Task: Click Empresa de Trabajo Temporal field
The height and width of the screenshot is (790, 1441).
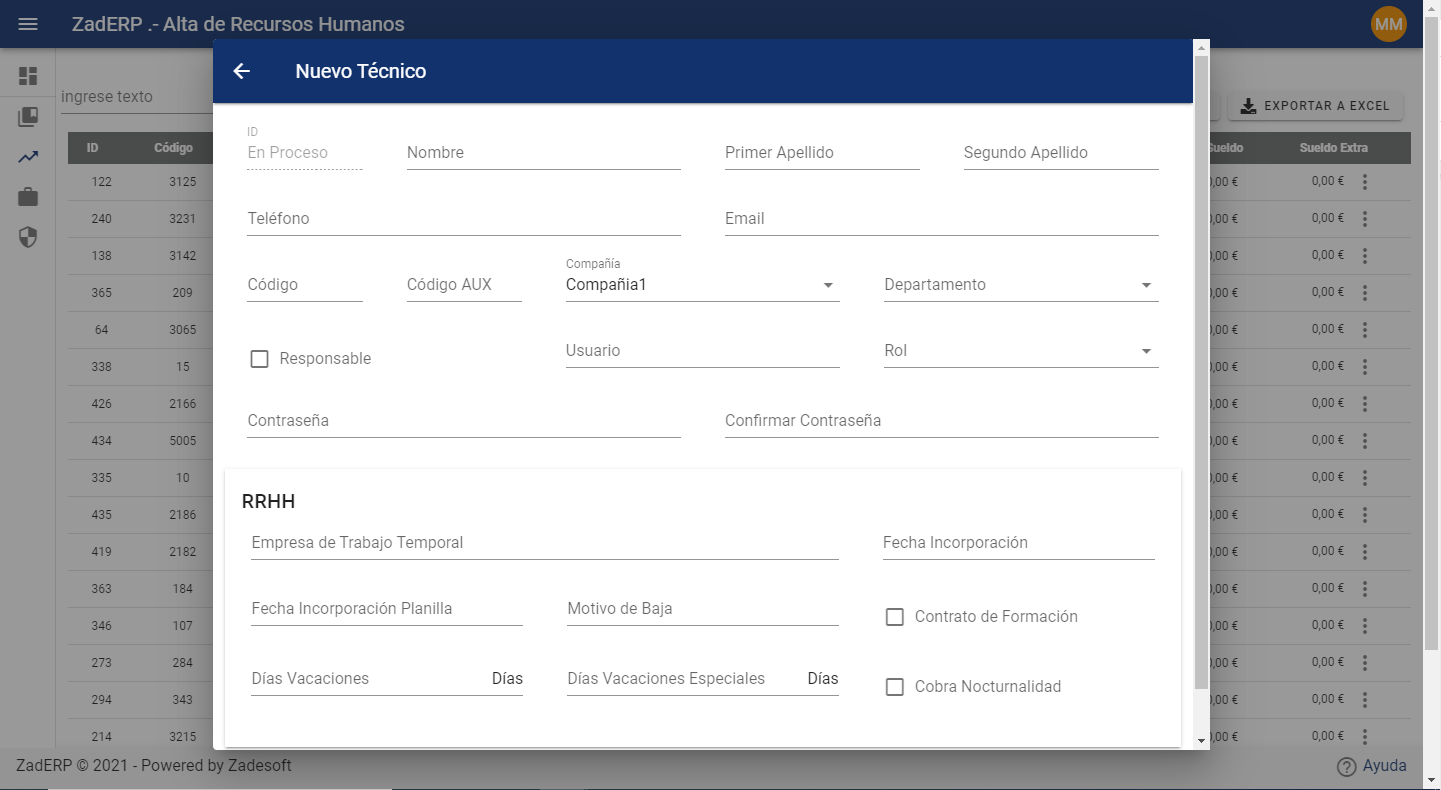Action: pyautogui.click(x=544, y=543)
